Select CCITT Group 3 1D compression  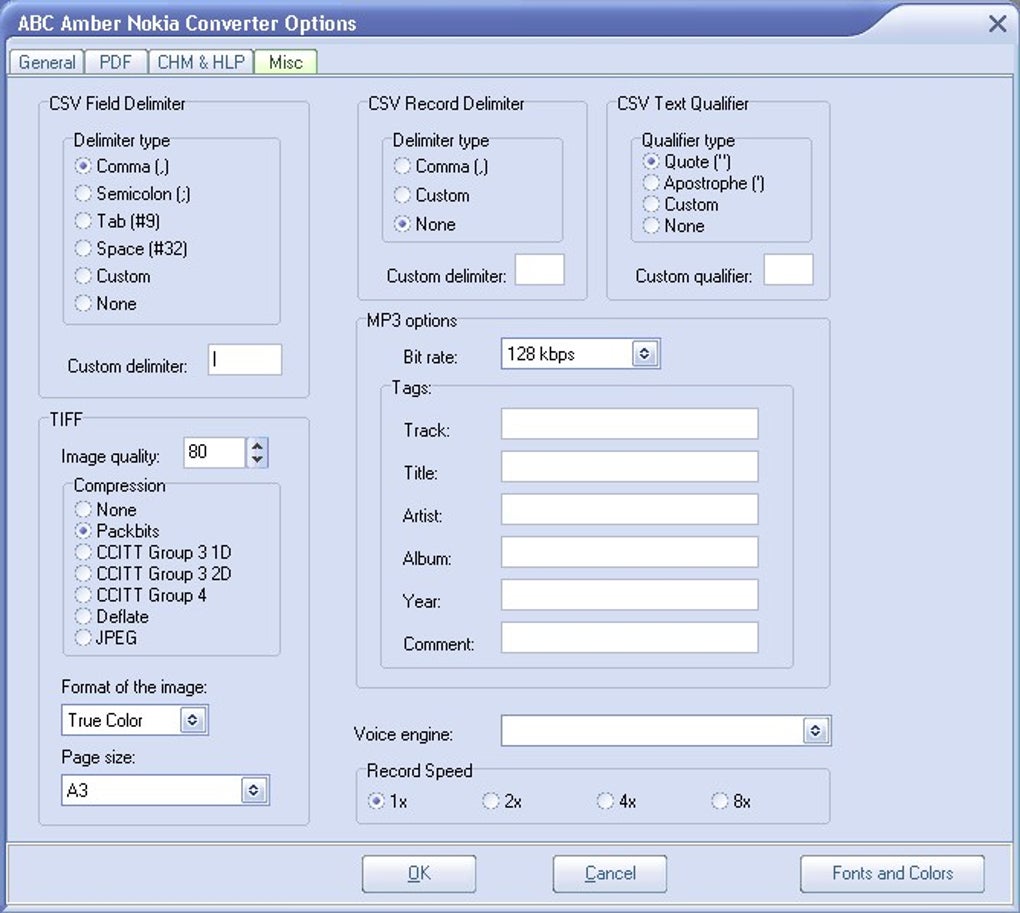[x=153, y=552]
